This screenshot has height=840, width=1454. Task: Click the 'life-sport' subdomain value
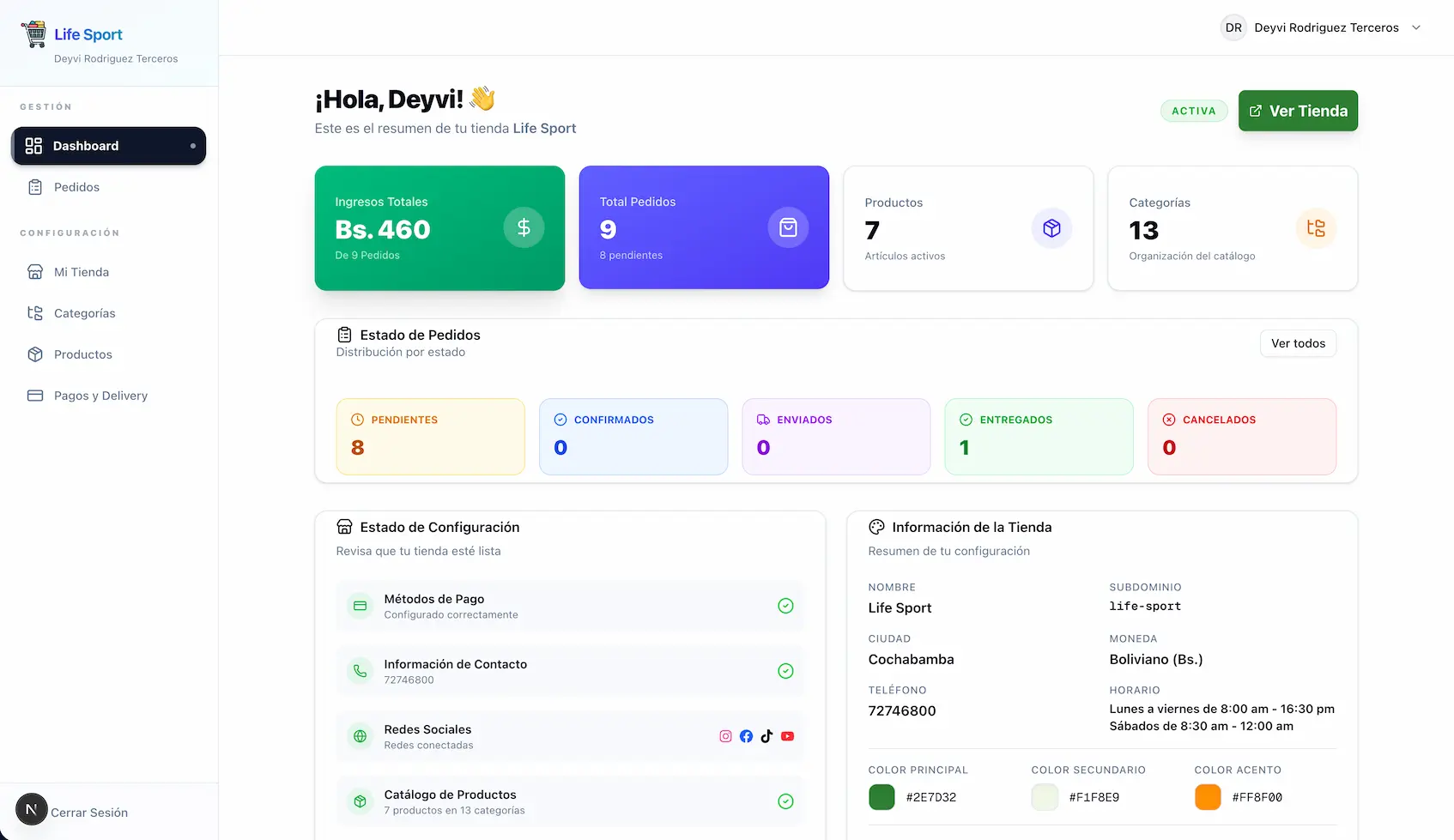[1145, 606]
